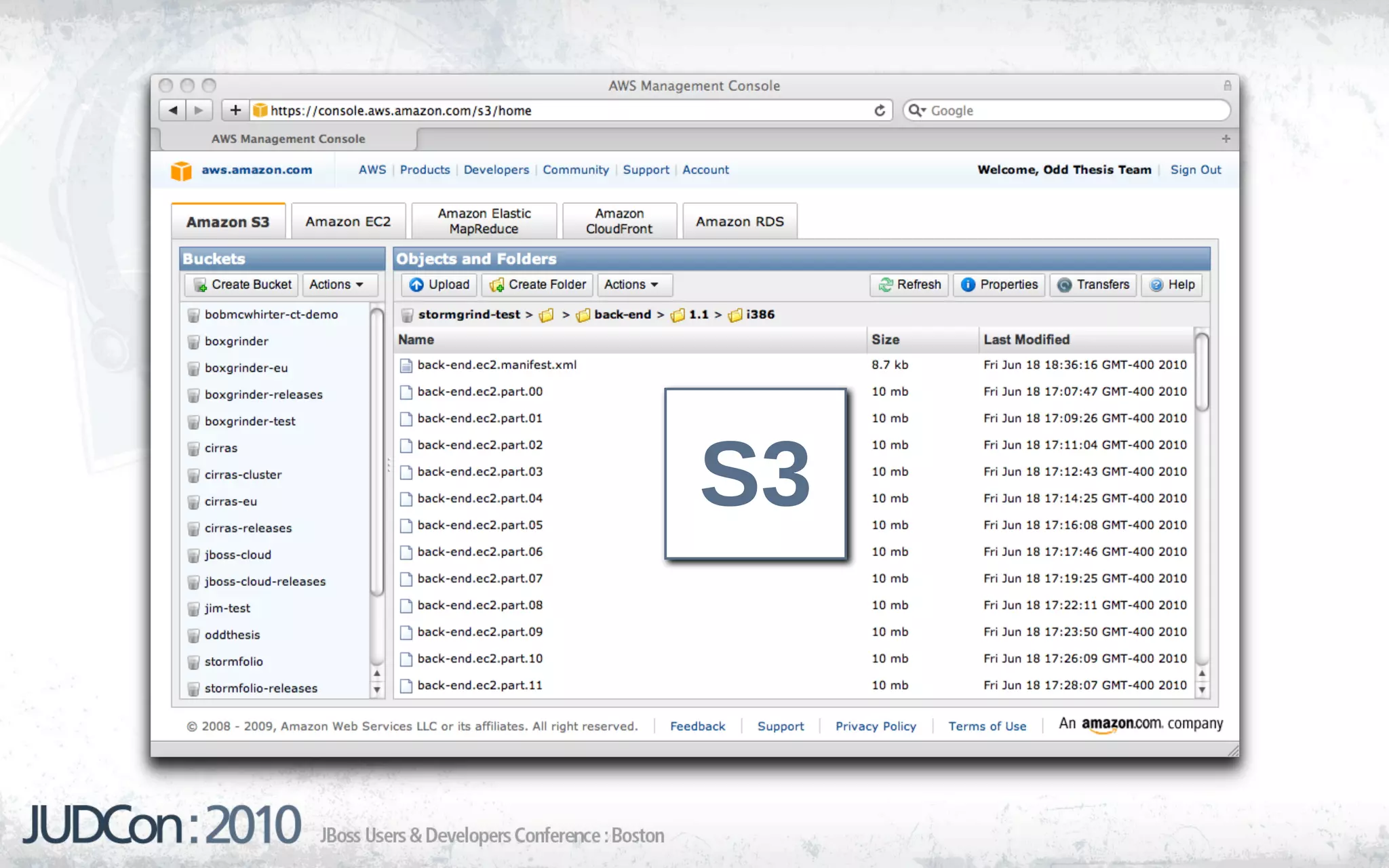
Task: Open the Privacy Policy link
Action: pos(876,726)
